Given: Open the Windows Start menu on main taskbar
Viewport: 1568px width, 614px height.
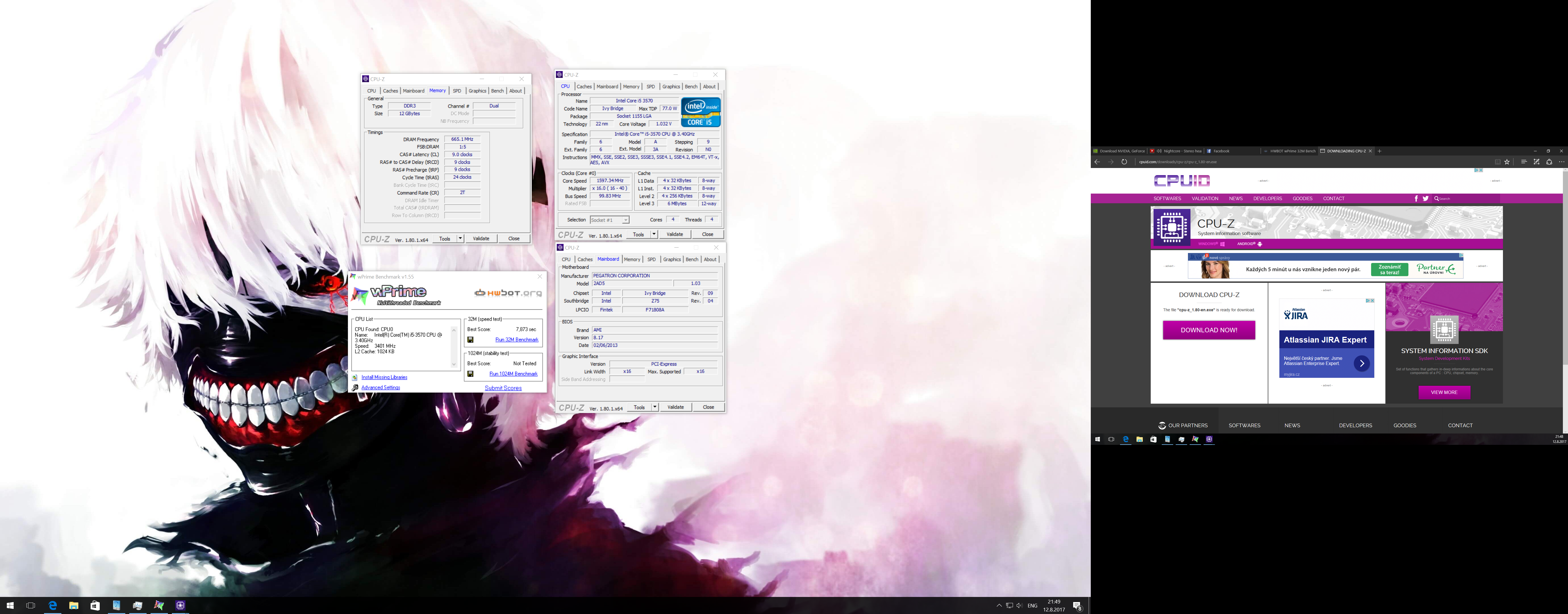Looking at the screenshot, I should tap(10, 605).
